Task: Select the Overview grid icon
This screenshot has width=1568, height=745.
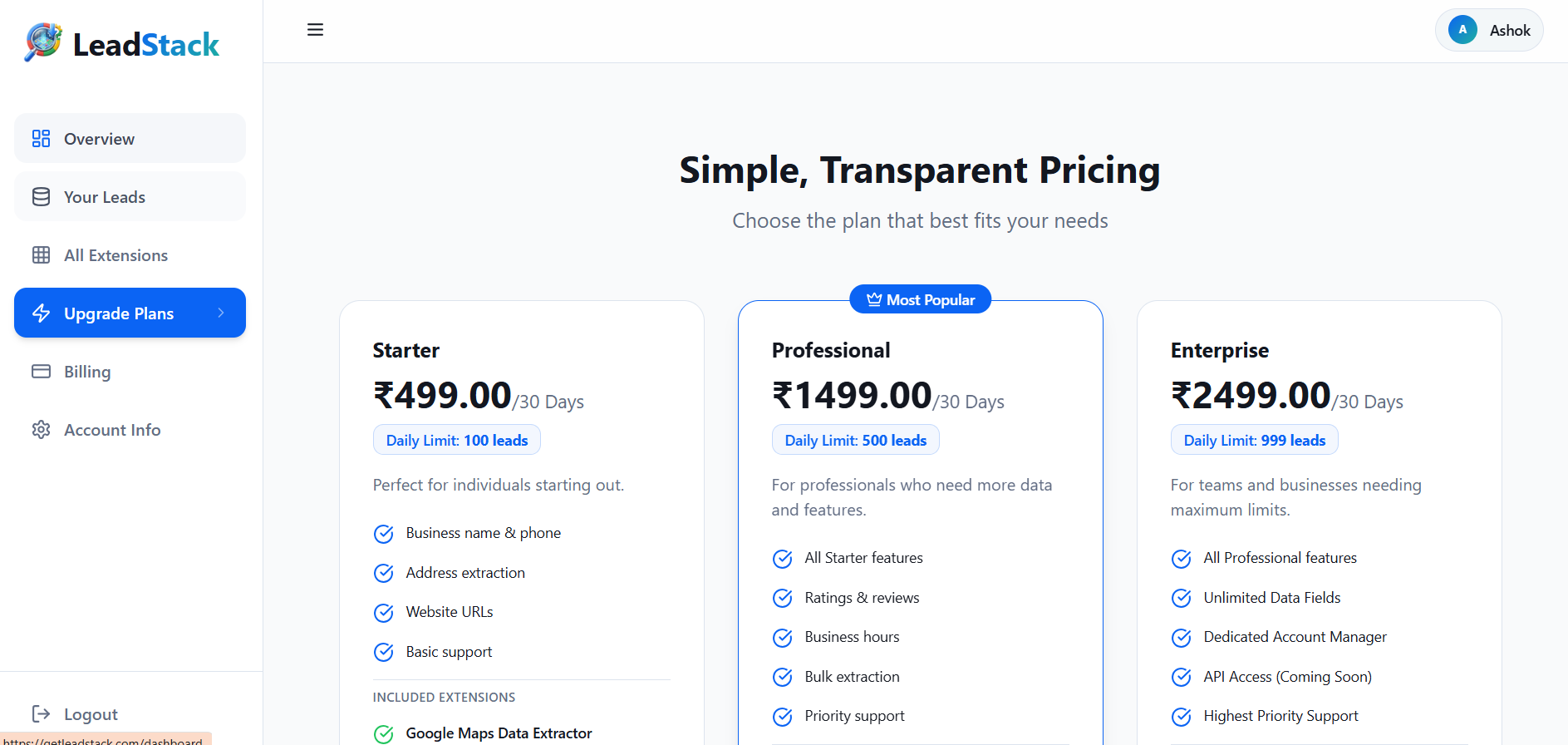Action: tap(40, 138)
